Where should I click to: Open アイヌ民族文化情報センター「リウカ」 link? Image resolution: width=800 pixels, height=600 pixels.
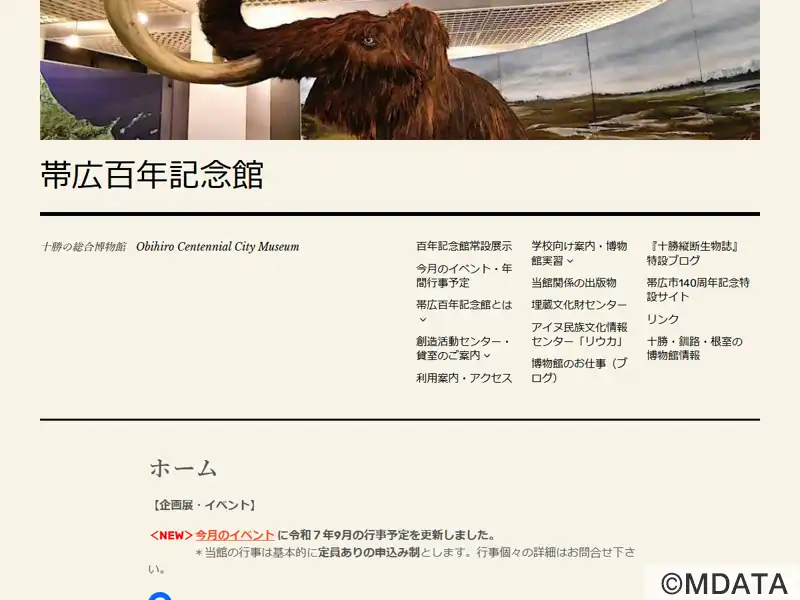point(579,334)
